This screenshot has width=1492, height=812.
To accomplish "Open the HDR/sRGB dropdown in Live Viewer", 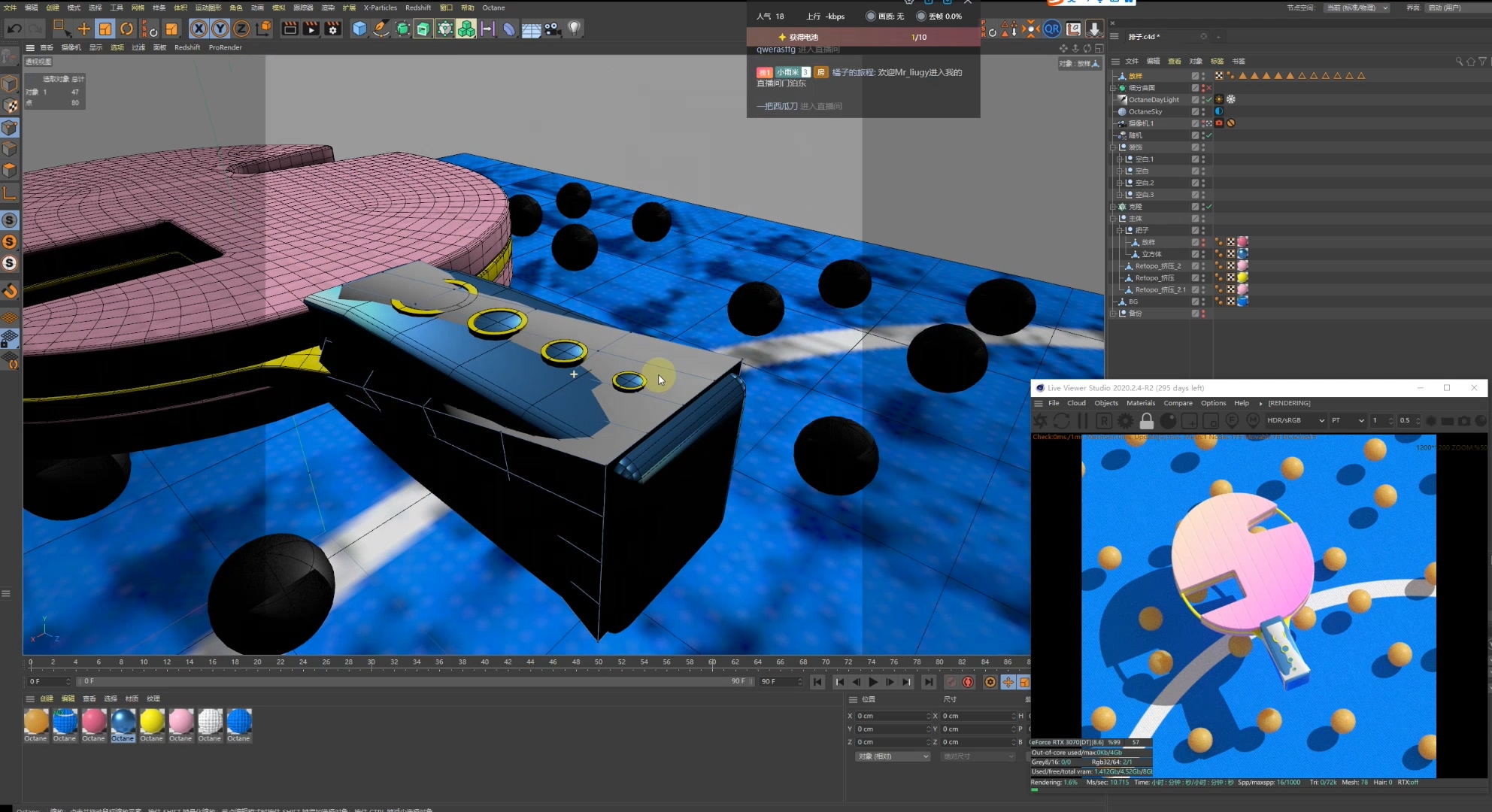I will [x=1296, y=420].
